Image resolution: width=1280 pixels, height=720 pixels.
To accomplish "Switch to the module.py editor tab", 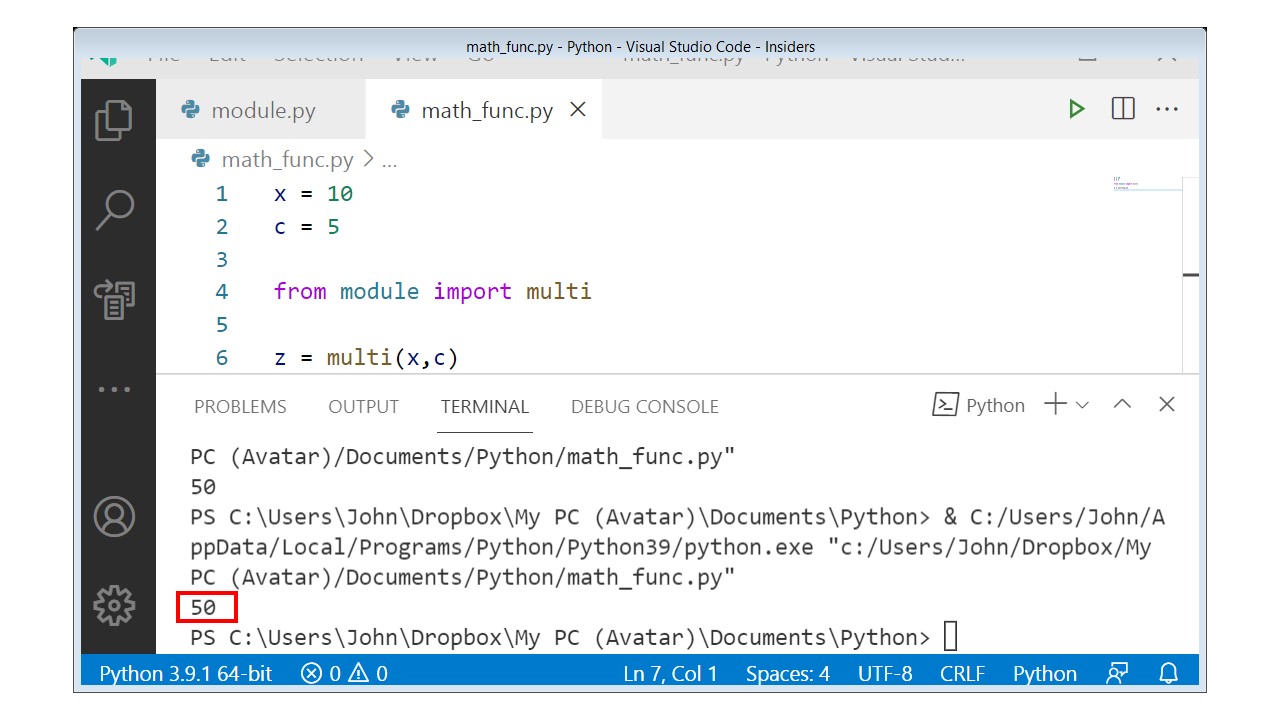I will (263, 110).
